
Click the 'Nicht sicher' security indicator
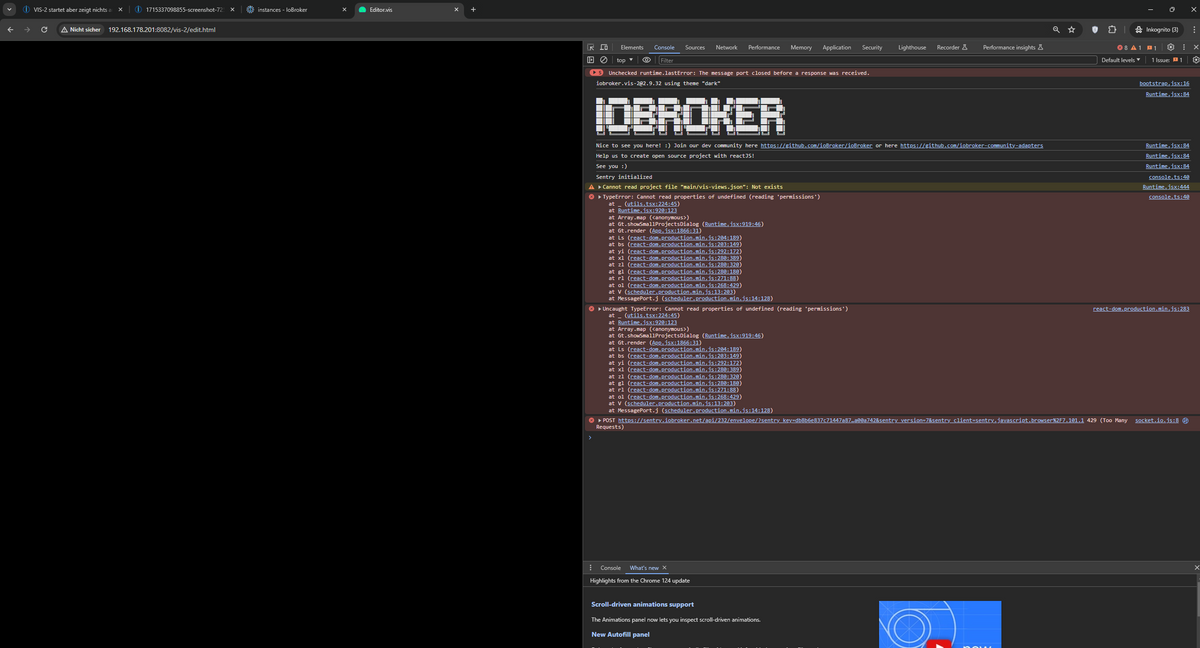(x=80, y=29)
